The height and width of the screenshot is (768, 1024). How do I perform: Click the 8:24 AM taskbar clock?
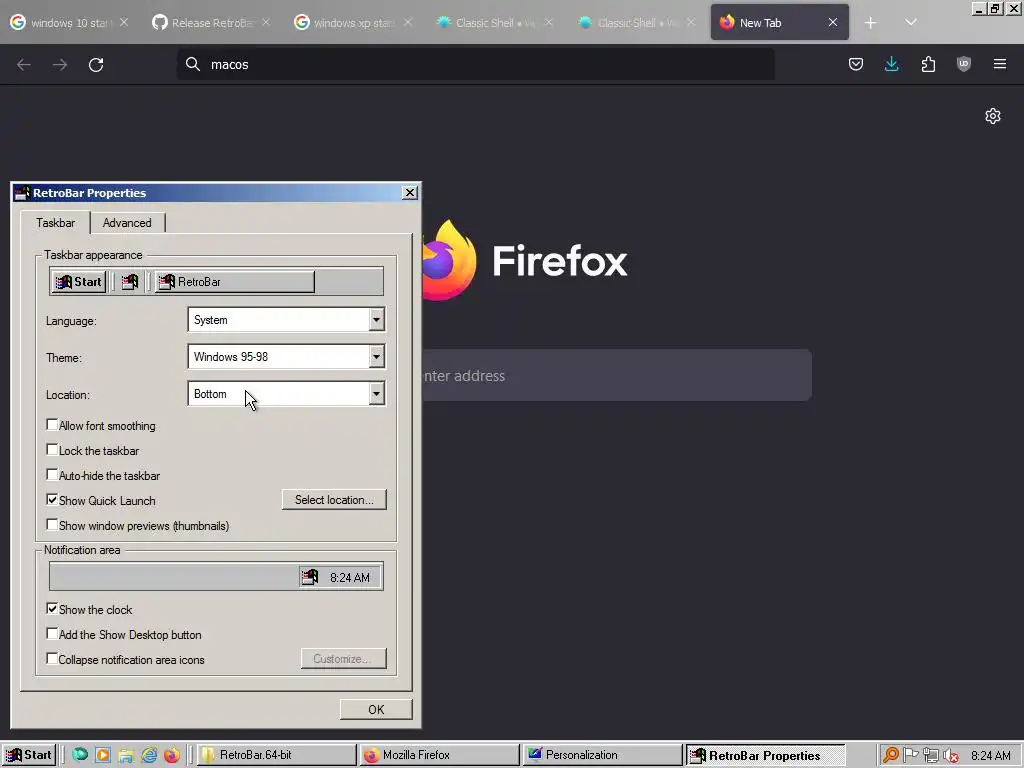[991, 755]
